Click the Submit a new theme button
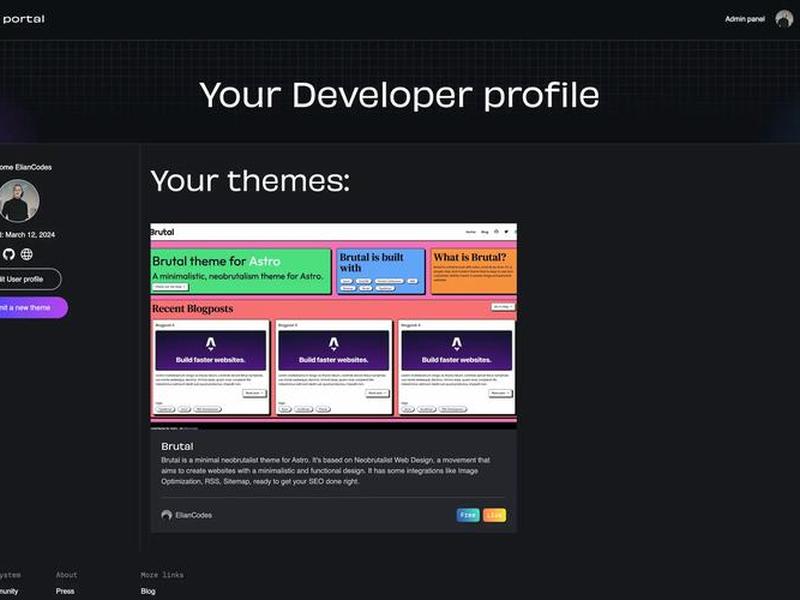This screenshot has width=800, height=600. pos(33,308)
